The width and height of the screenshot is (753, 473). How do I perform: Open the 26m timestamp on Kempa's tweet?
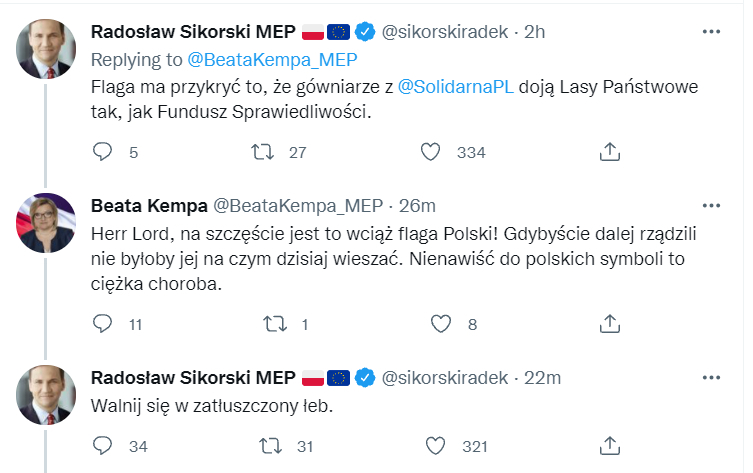[416, 206]
